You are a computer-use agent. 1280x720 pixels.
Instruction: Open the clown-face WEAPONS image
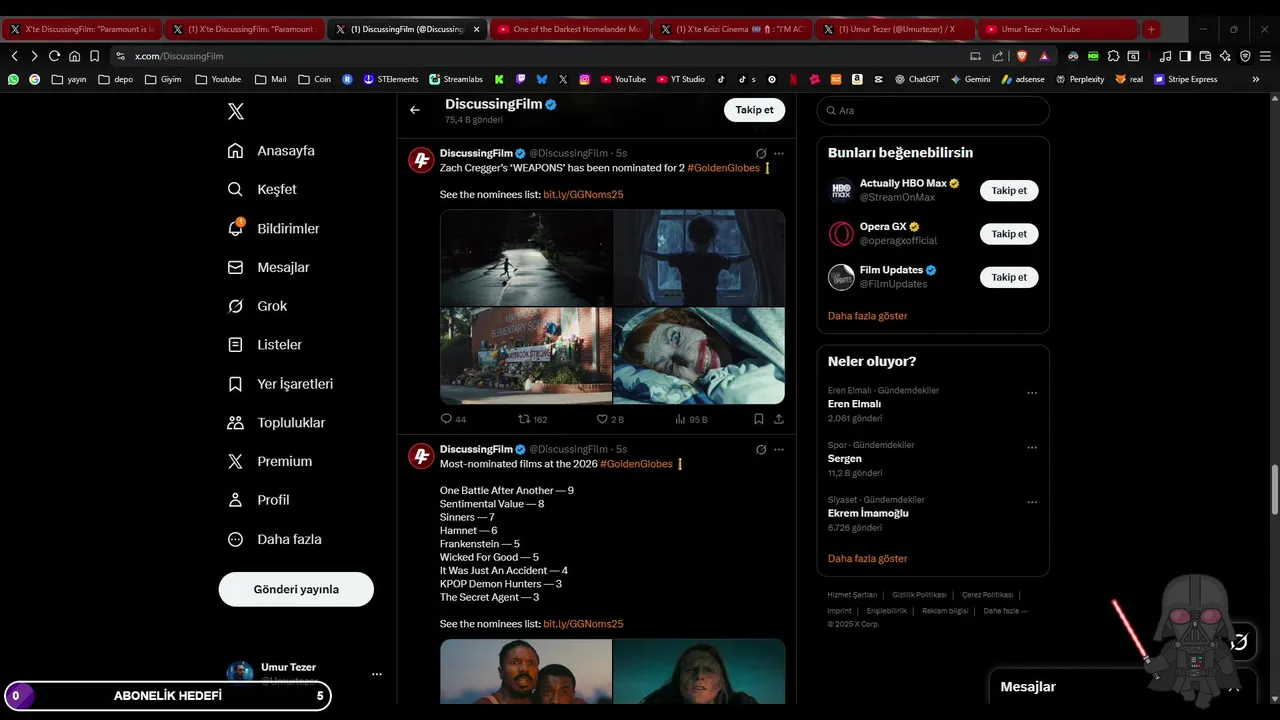pos(699,356)
